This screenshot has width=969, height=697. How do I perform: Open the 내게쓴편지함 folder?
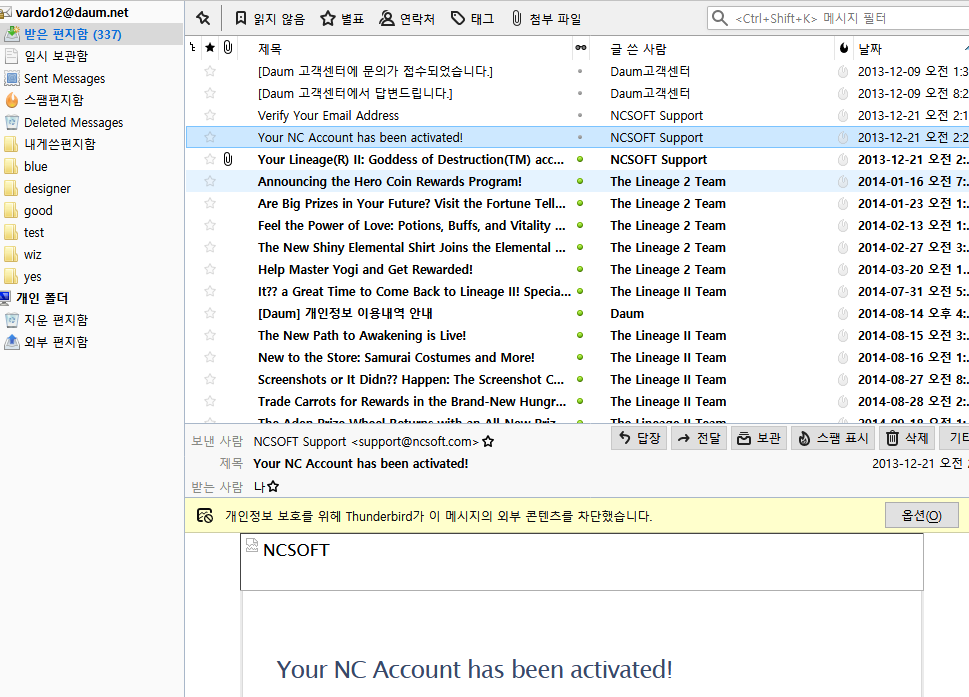[59, 144]
